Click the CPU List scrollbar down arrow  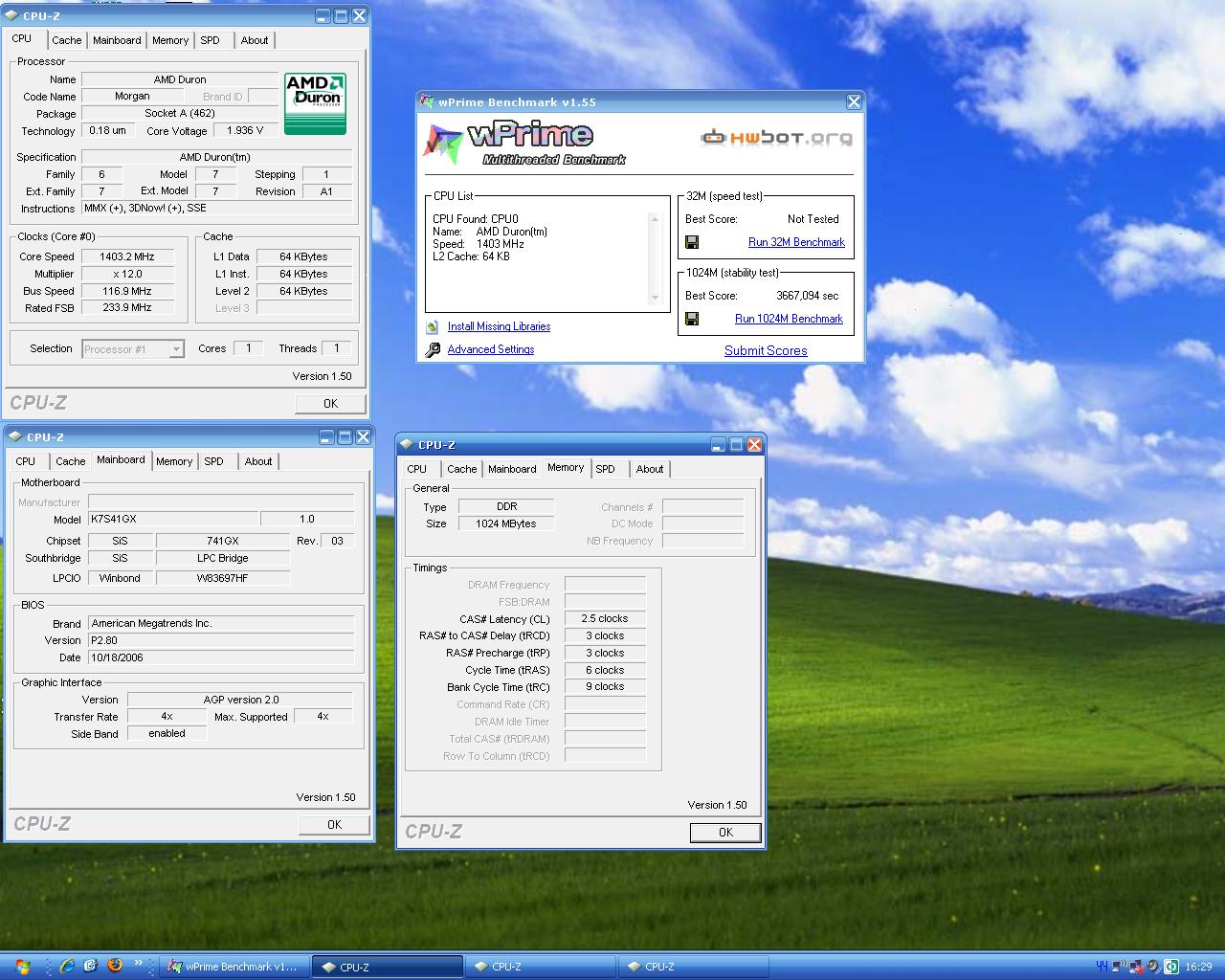[x=656, y=298]
